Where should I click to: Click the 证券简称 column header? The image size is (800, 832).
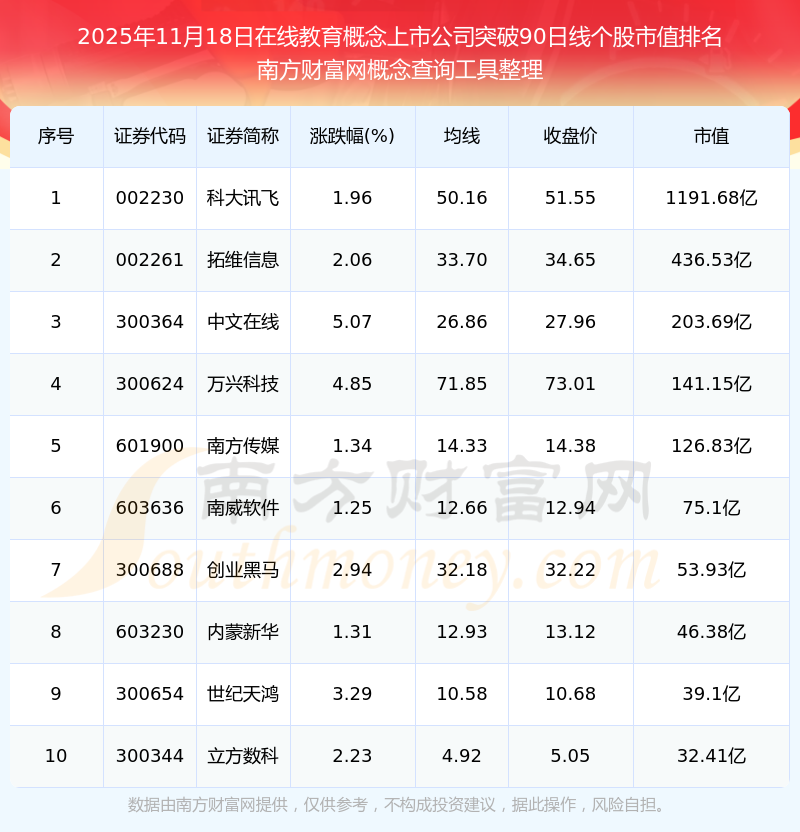pos(243,136)
